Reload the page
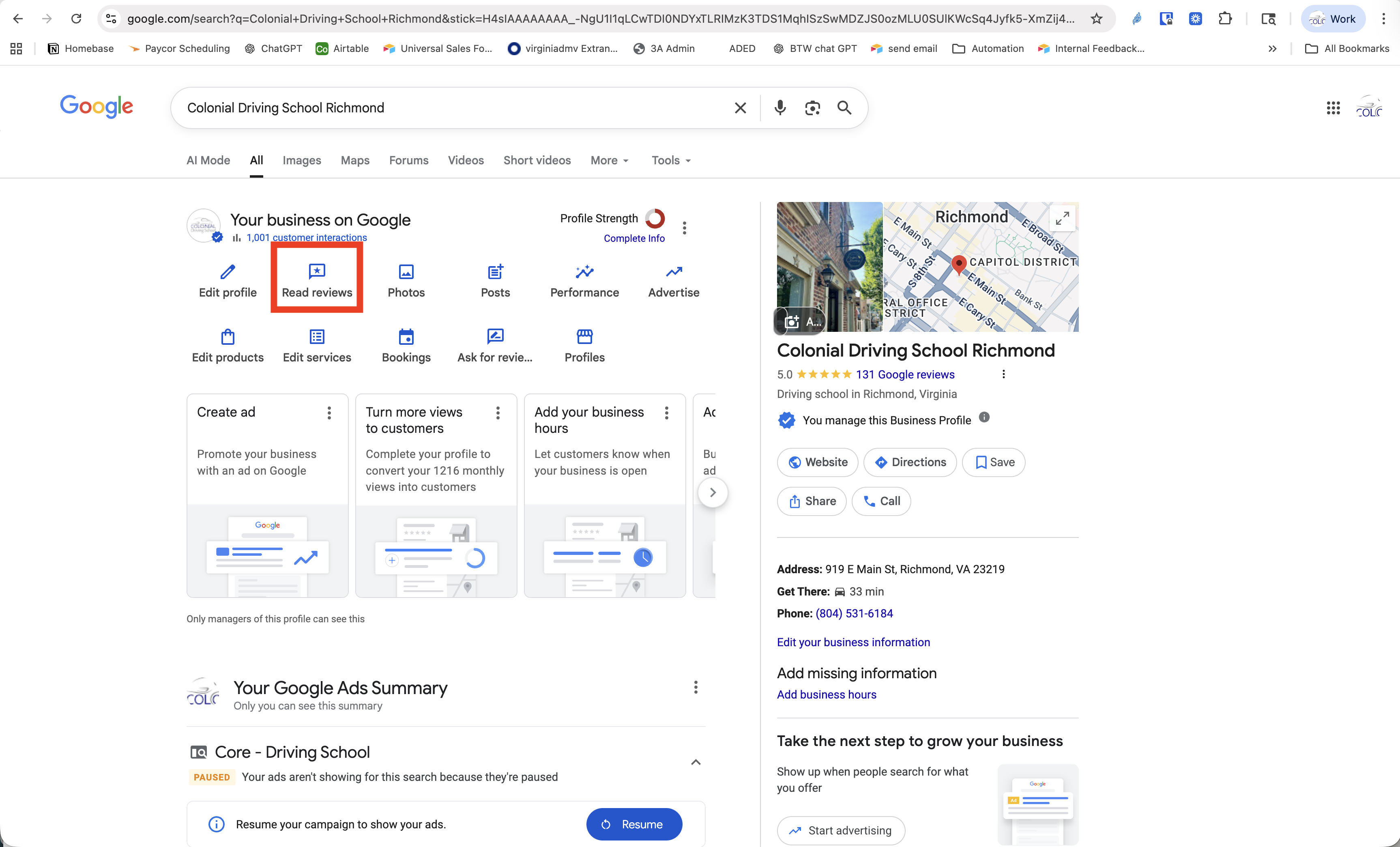The width and height of the screenshot is (1400, 847). pos(76,19)
